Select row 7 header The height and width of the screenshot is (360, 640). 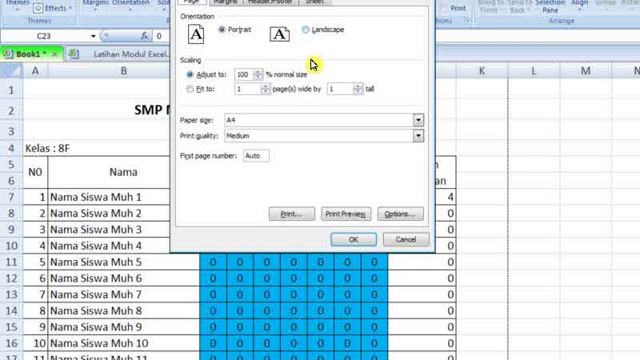(11, 197)
